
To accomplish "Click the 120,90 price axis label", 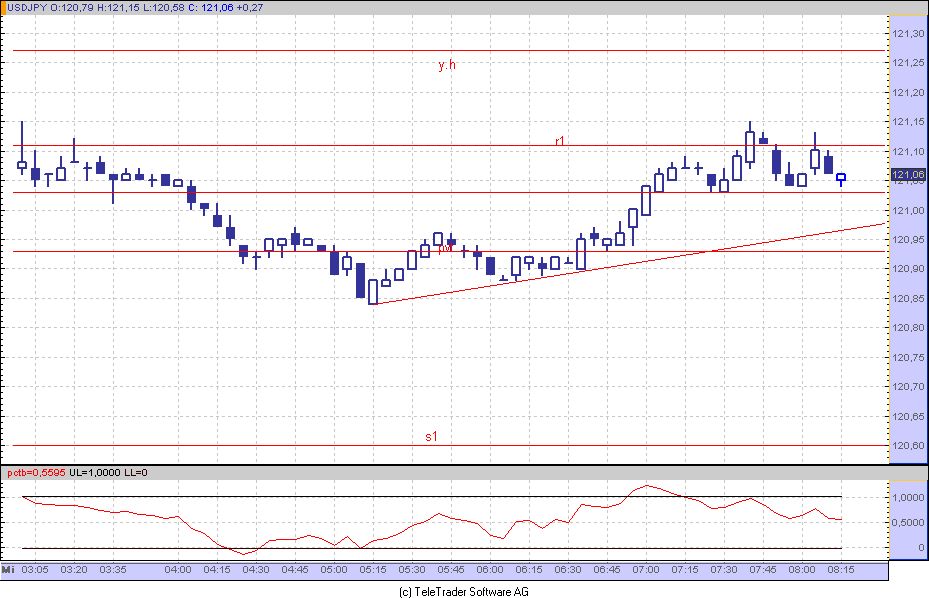I will click(908, 268).
